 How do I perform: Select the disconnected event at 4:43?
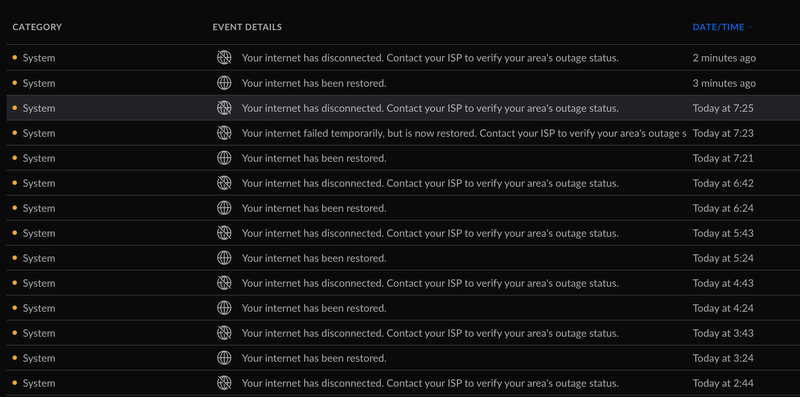403,283
